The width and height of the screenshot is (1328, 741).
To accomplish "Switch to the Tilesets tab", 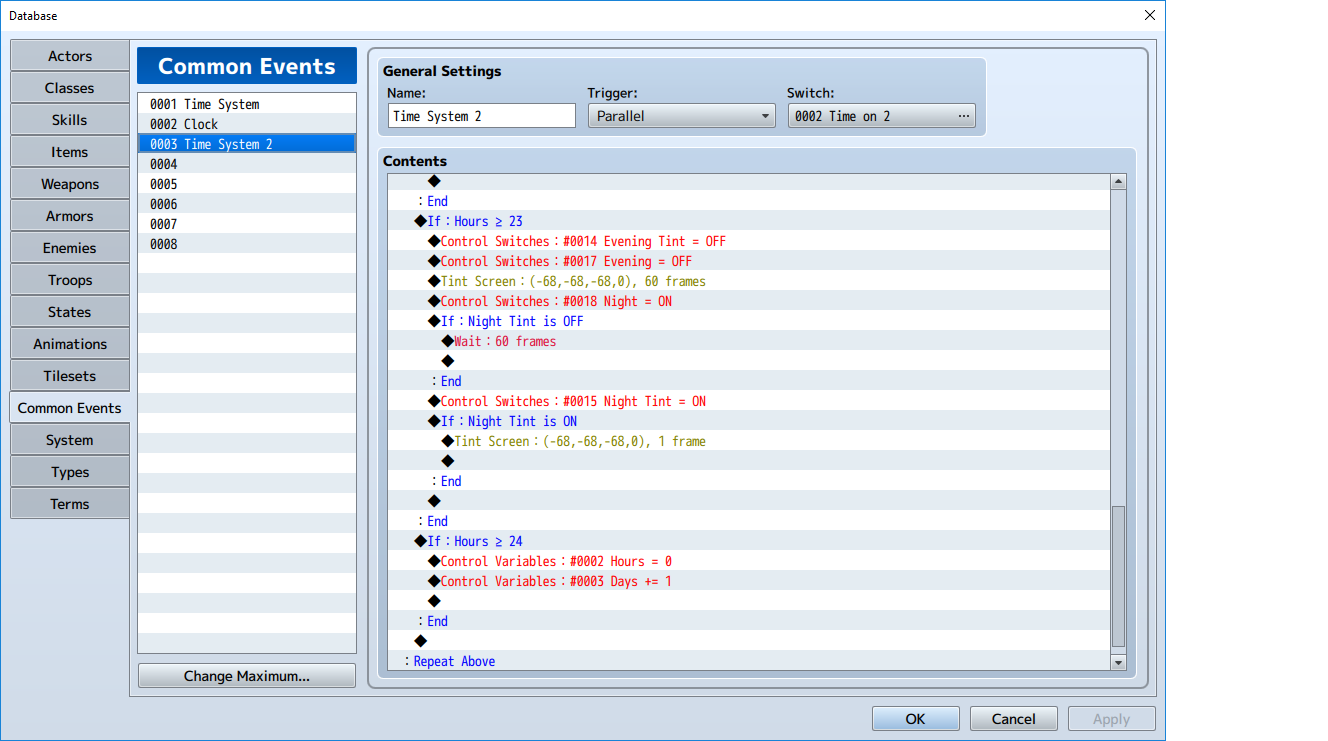I will 70,376.
